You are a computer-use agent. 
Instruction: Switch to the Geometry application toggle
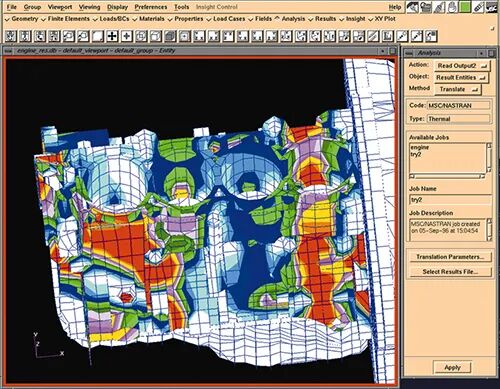click(21, 19)
